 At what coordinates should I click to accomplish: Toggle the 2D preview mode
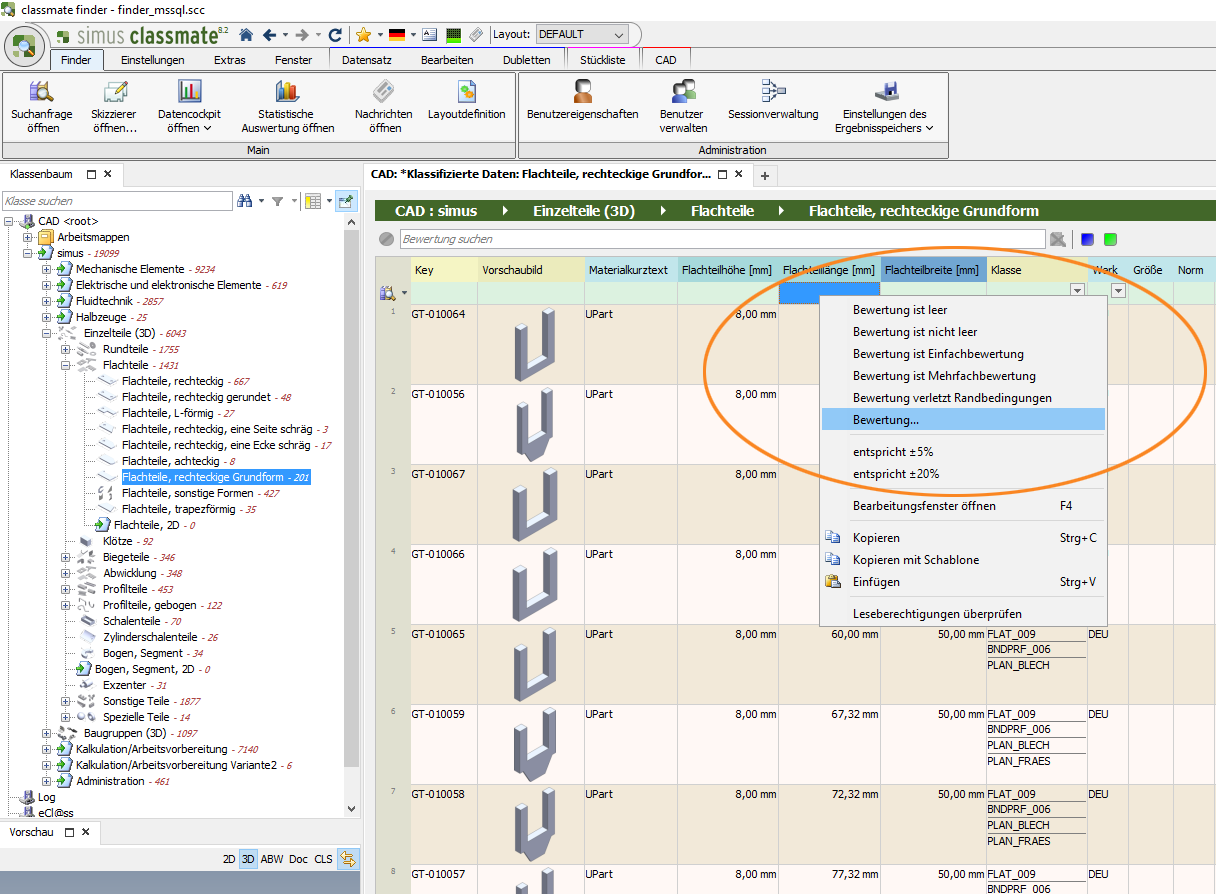click(229, 859)
